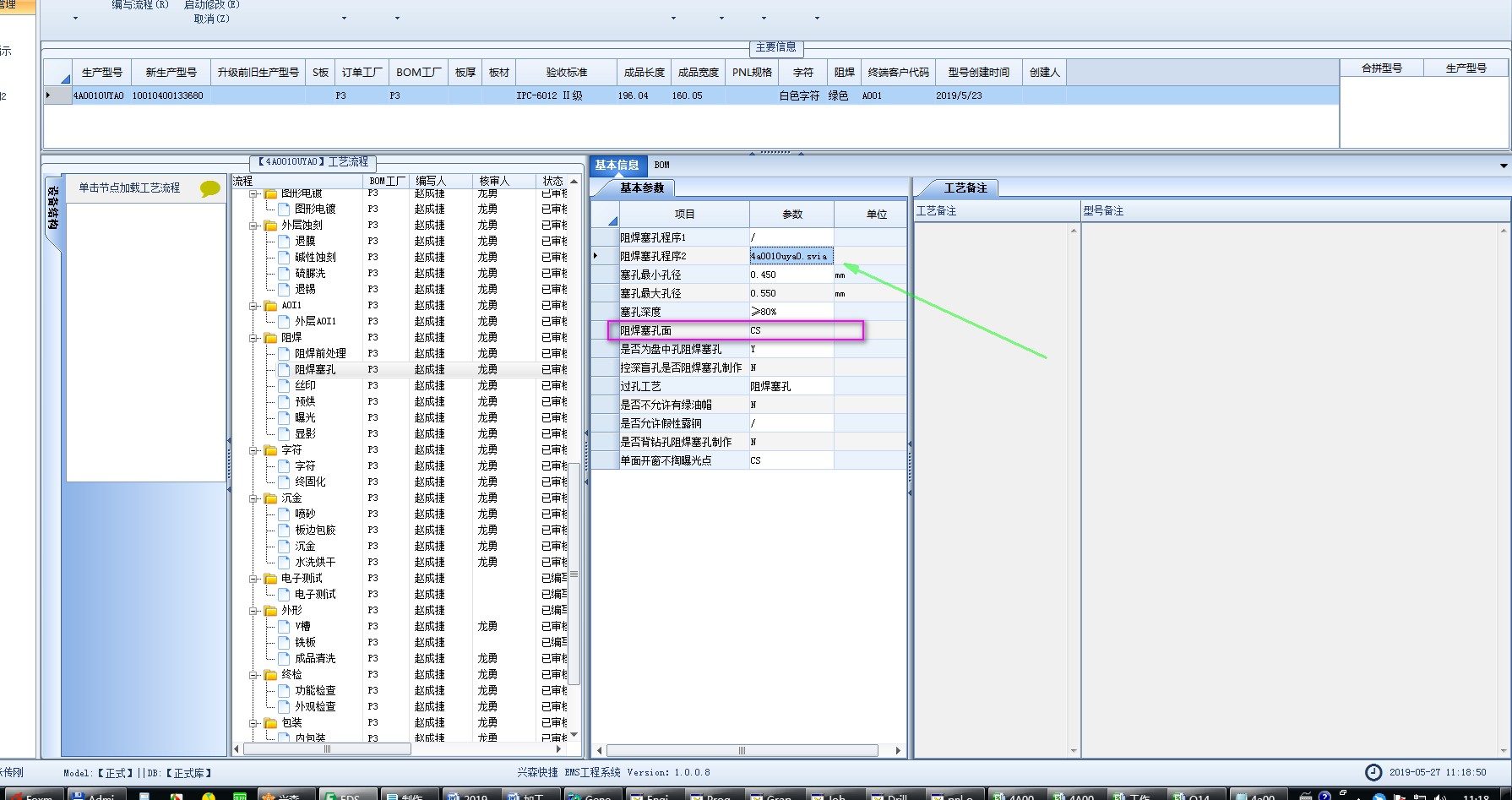Viewport: 1512px width, 800px height.
Task: Open the 工艺备注 tab
Action: point(965,188)
